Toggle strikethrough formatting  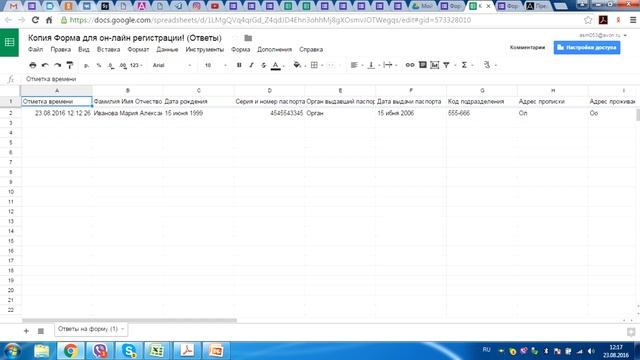[264, 65]
